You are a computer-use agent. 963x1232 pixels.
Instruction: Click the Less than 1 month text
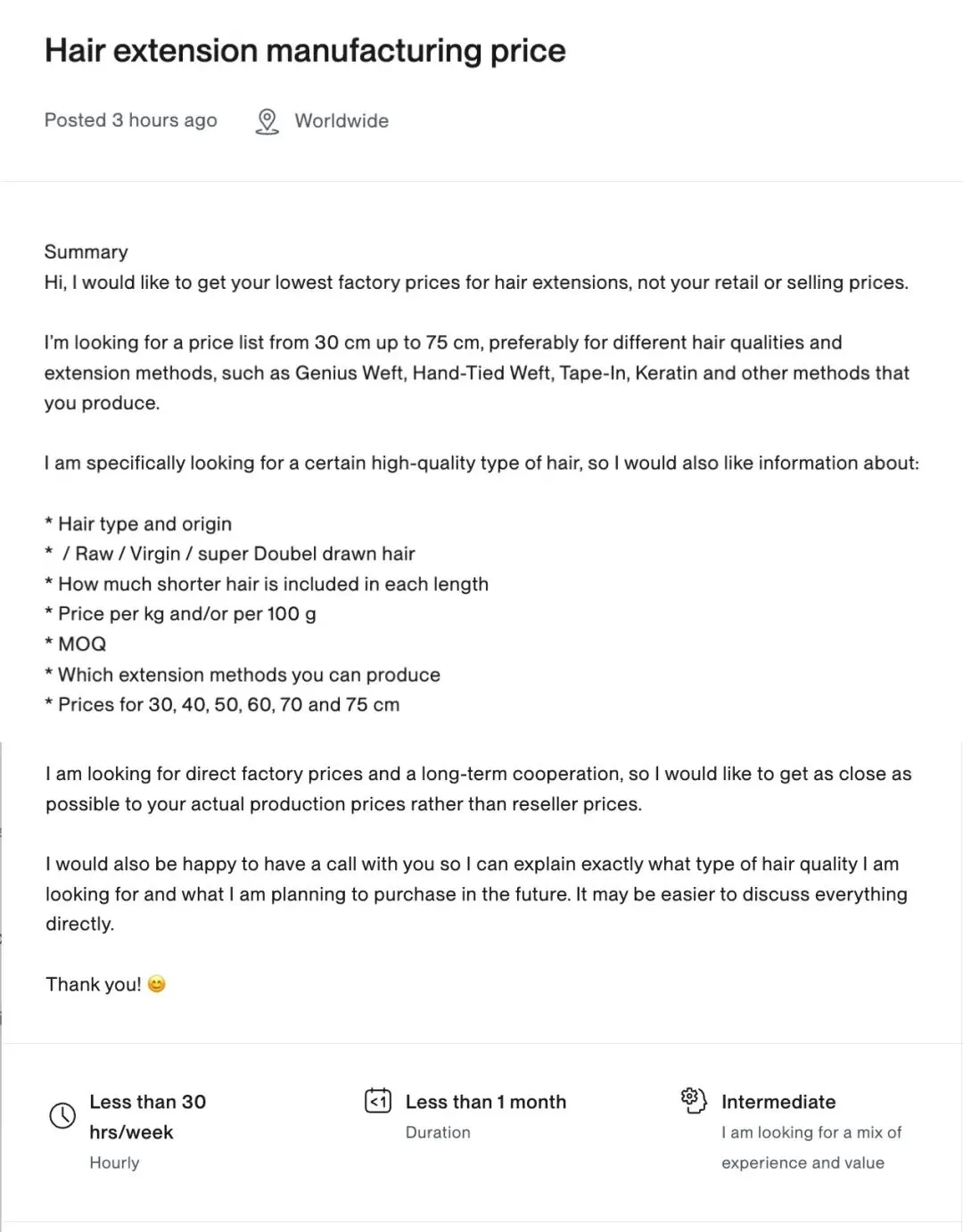(486, 1102)
